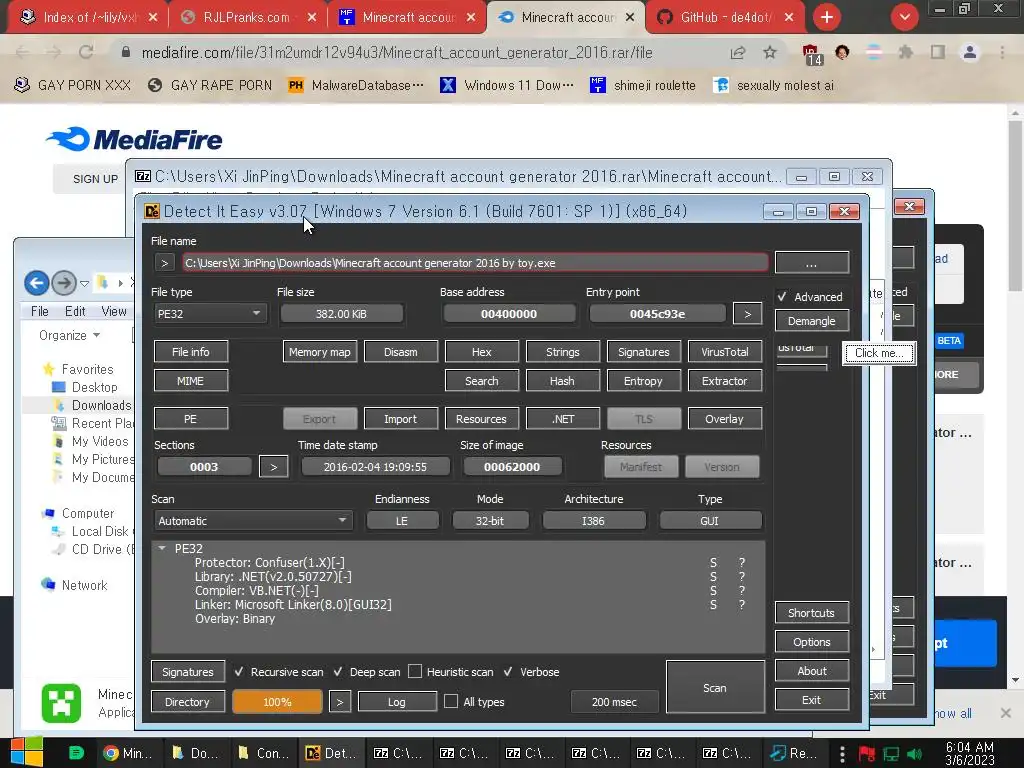Open the Options button
This screenshot has height=768, width=1024.
pyautogui.click(x=812, y=642)
